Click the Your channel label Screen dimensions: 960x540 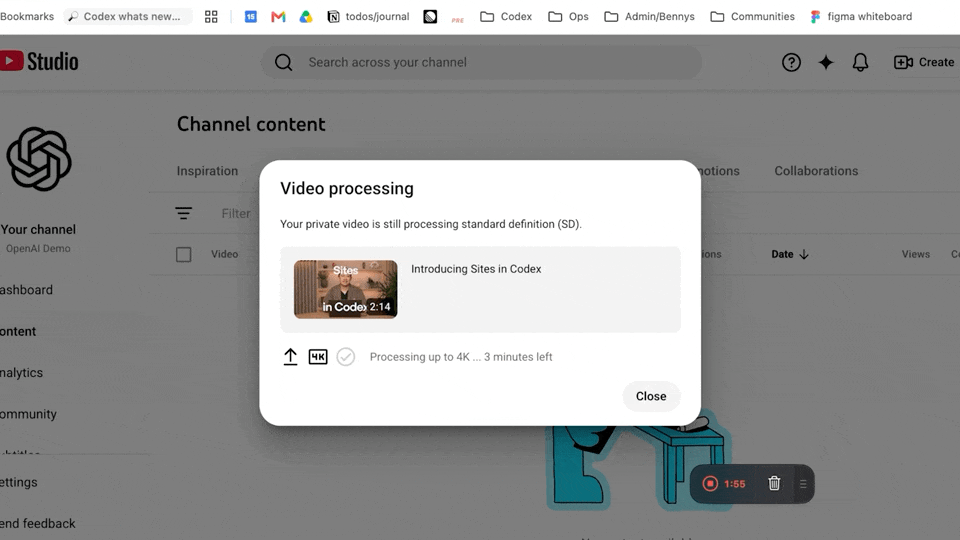click(x=38, y=230)
